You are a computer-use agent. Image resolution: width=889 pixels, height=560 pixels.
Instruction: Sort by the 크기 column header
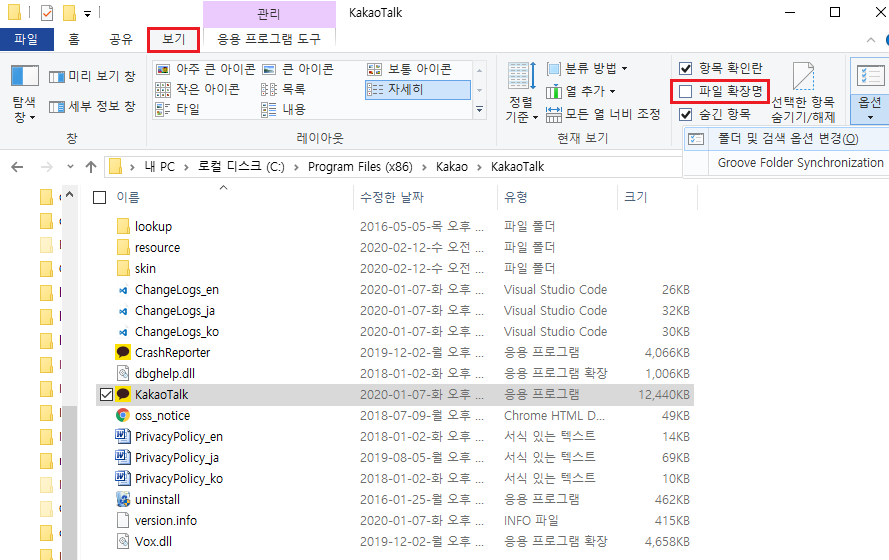click(x=636, y=197)
